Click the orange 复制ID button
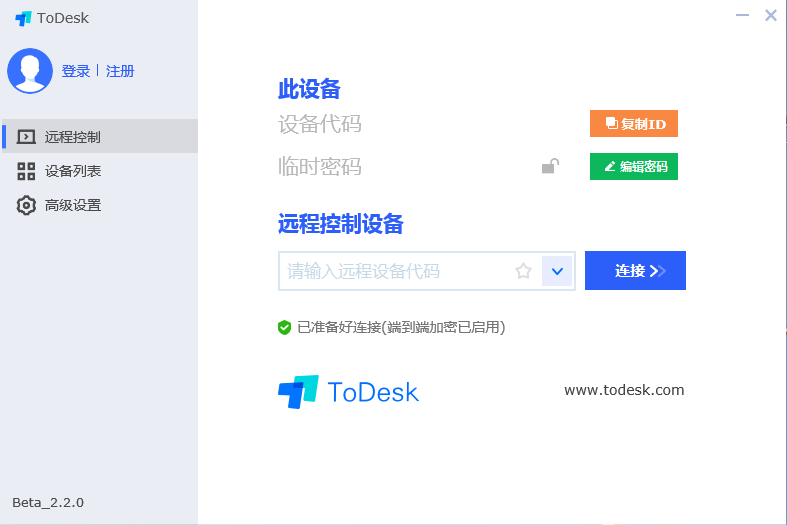The height and width of the screenshot is (525, 787). coord(634,123)
